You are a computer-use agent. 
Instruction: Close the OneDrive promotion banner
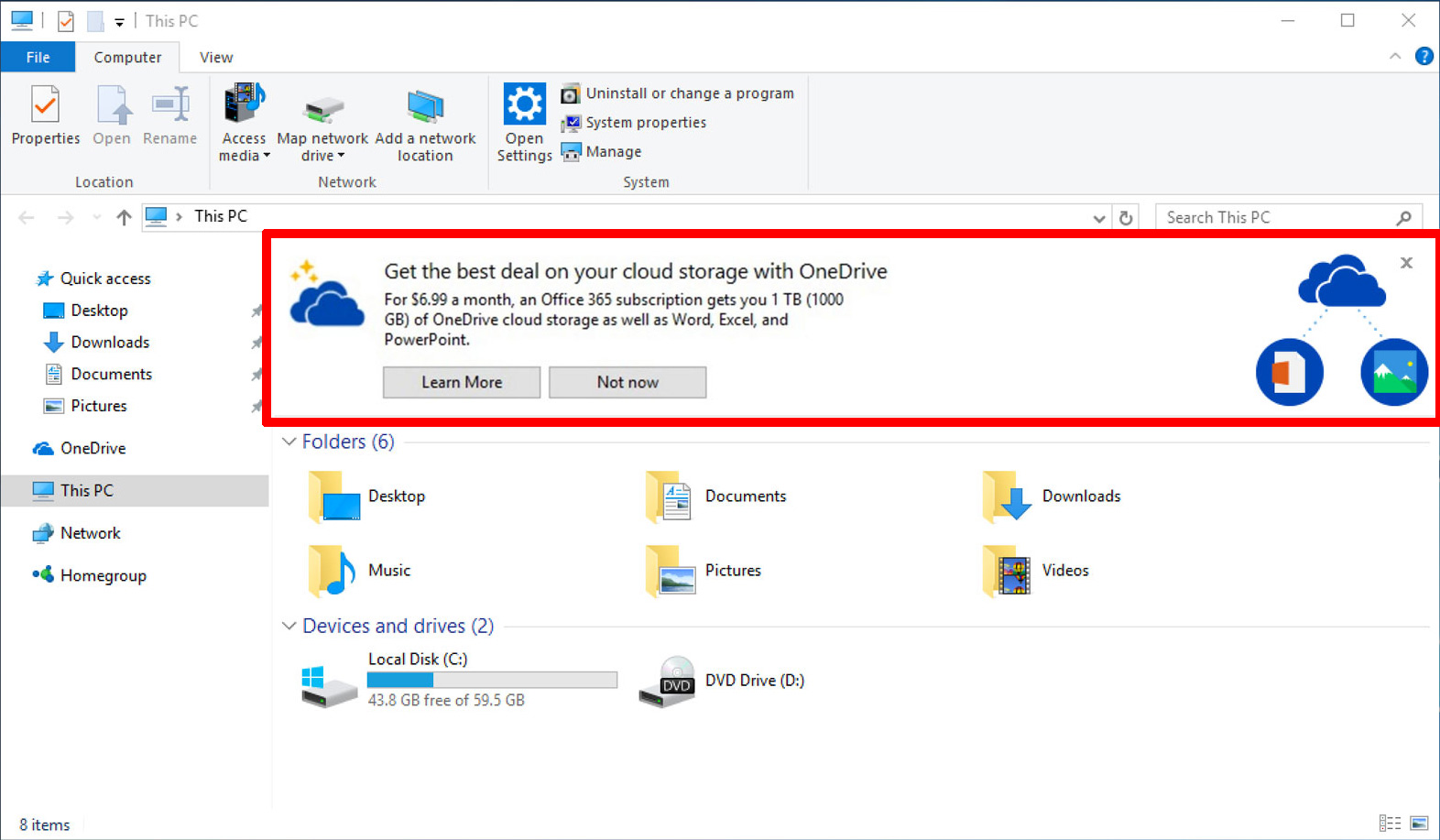(1406, 263)
